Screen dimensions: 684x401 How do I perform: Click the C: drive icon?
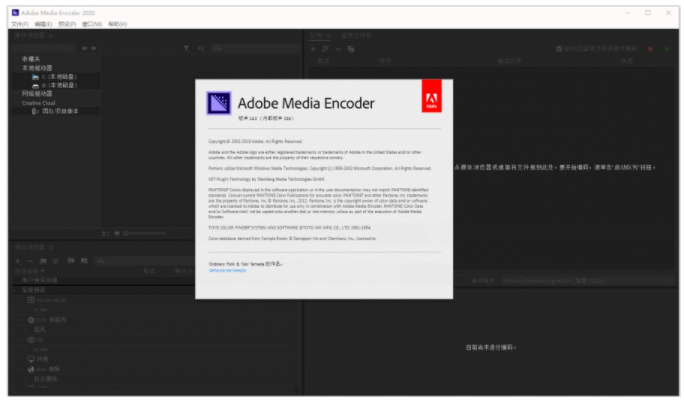point(35,77)
